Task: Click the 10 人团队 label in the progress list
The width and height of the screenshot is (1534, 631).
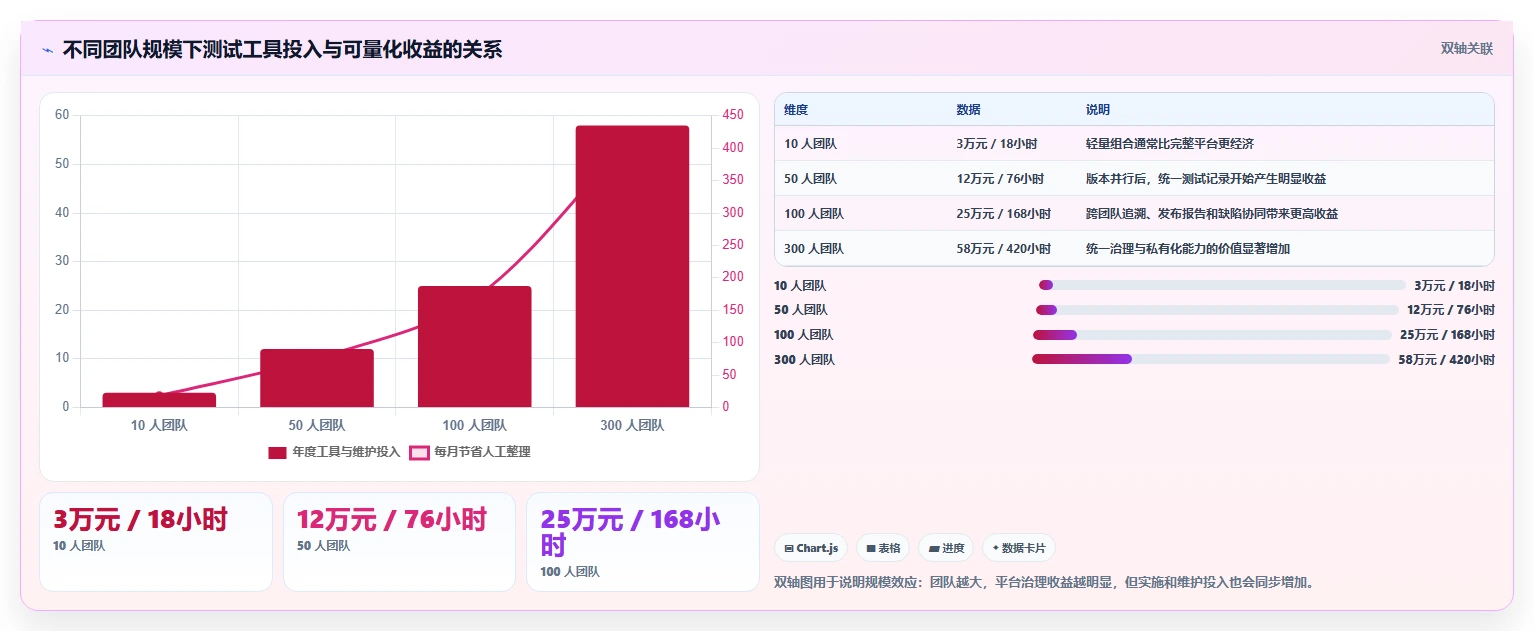Action: [x=800, y=286]
